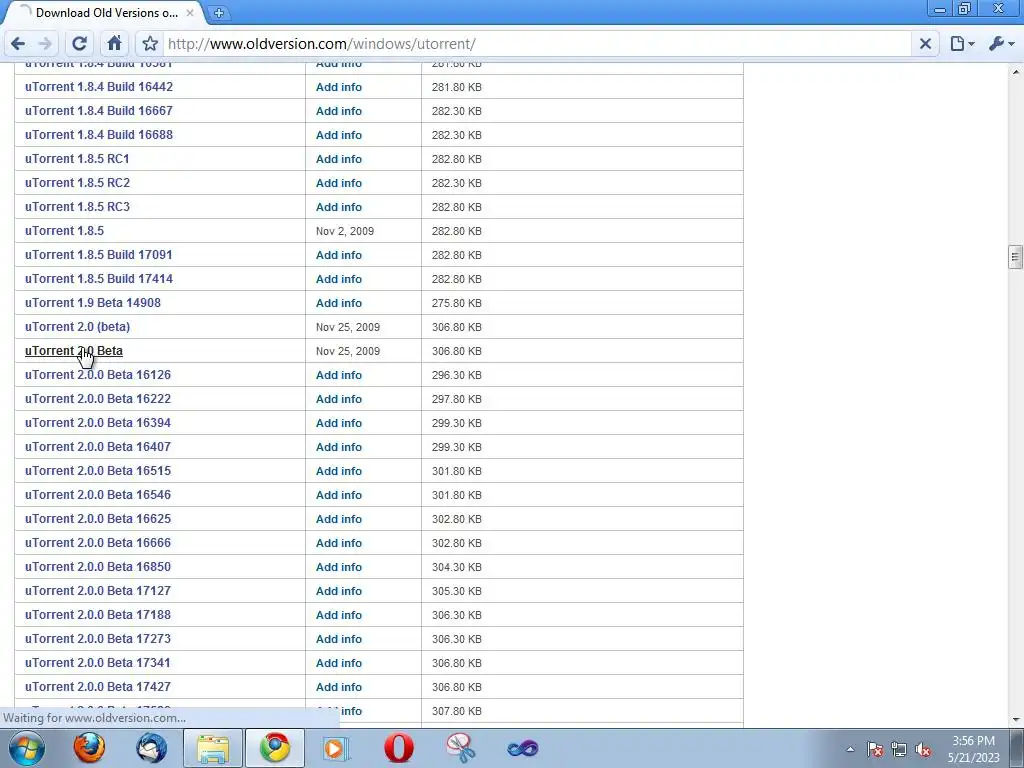
Task: Open uTorrent 2.0.0 Beta 16625 link
Action: click(98, 519)
